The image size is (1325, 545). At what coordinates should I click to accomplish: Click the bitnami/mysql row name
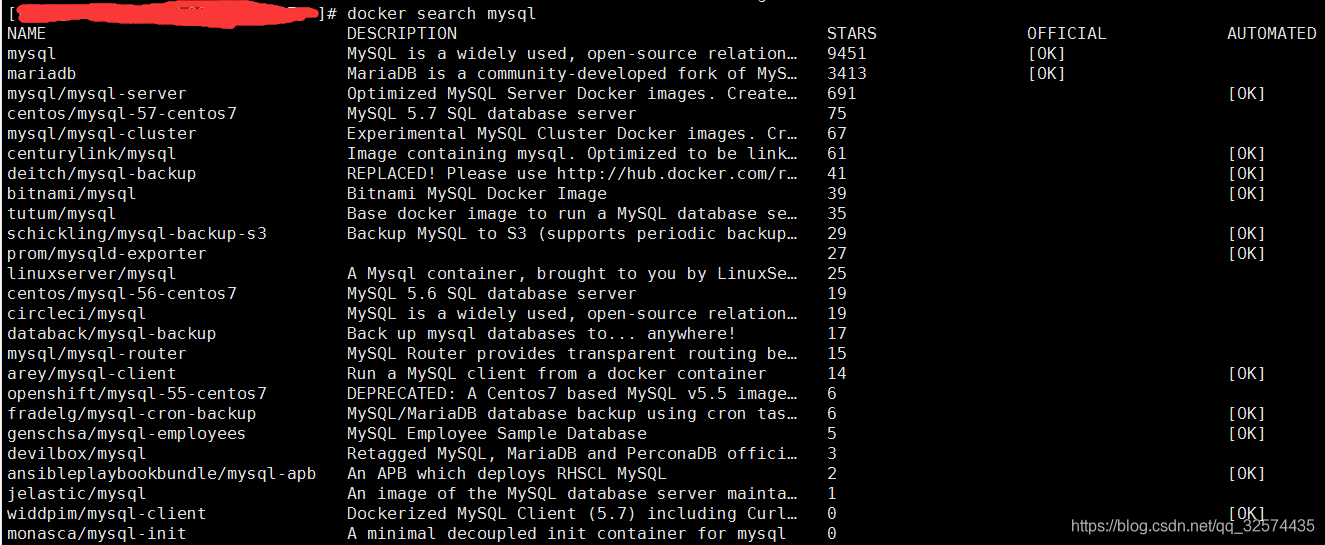(72, 194)
